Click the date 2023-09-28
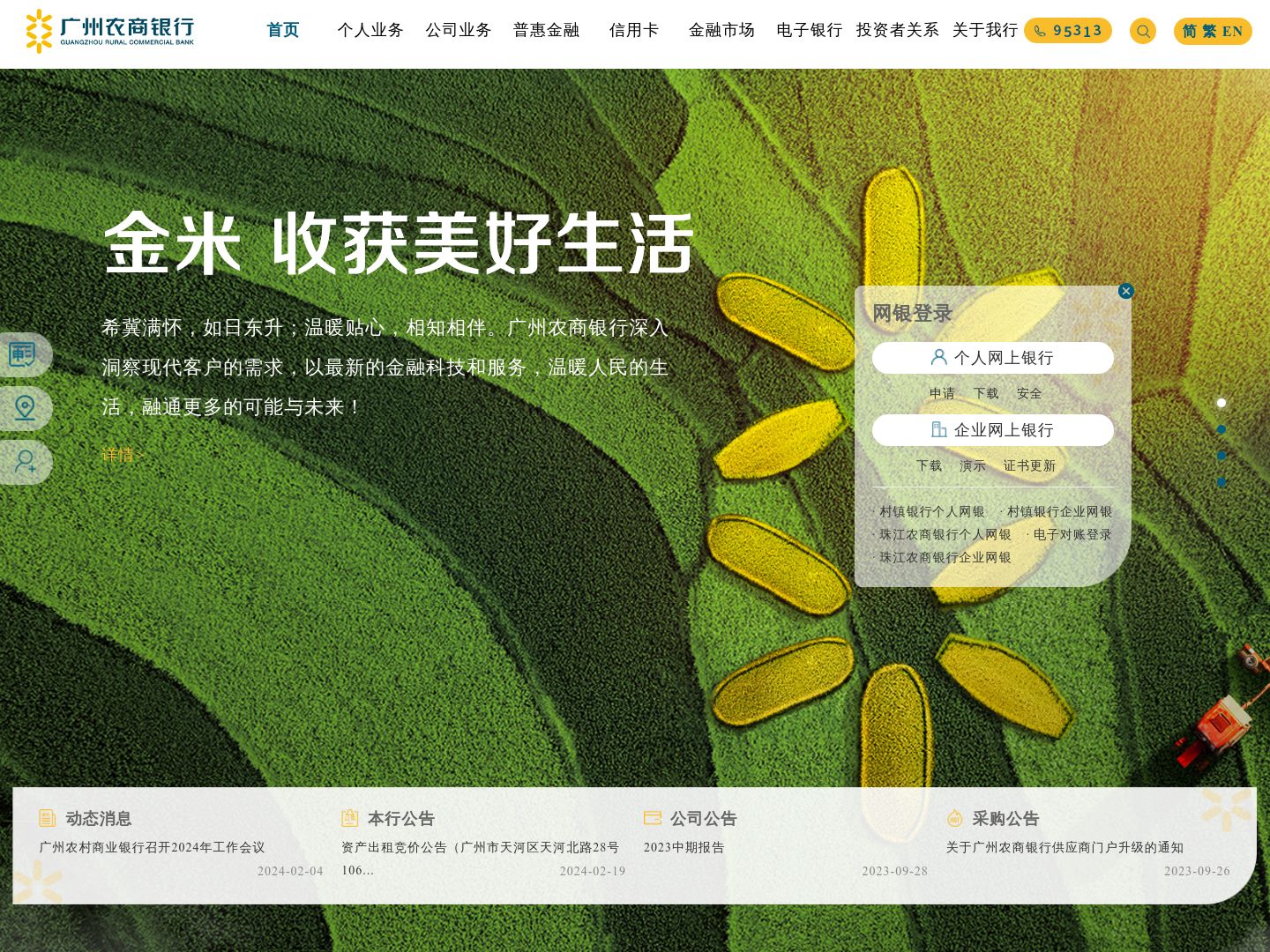 click(895, 871)
